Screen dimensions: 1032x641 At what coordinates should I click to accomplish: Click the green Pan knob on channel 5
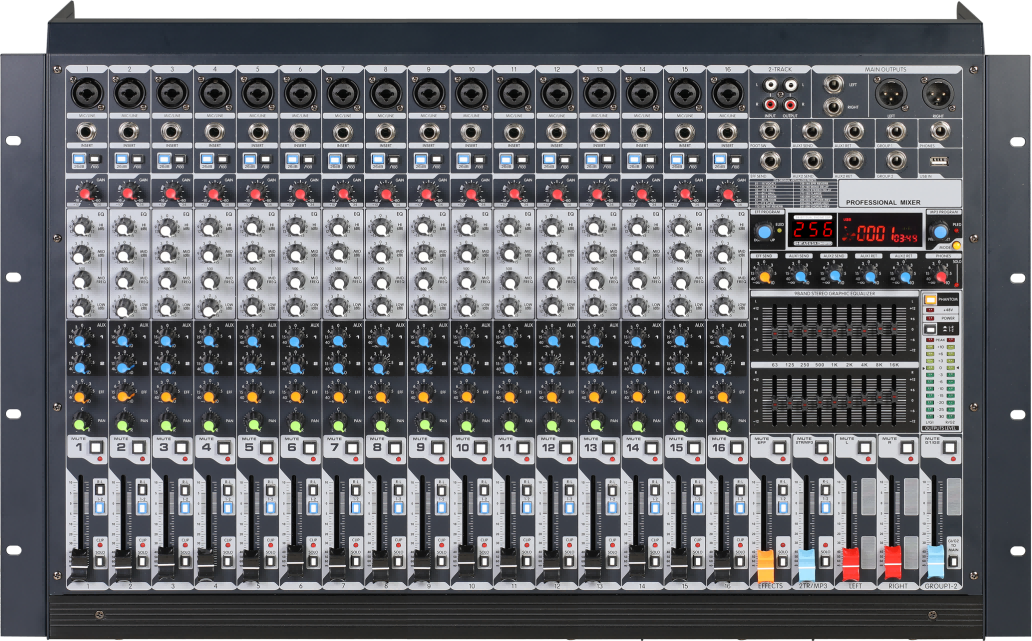(250, 424)
